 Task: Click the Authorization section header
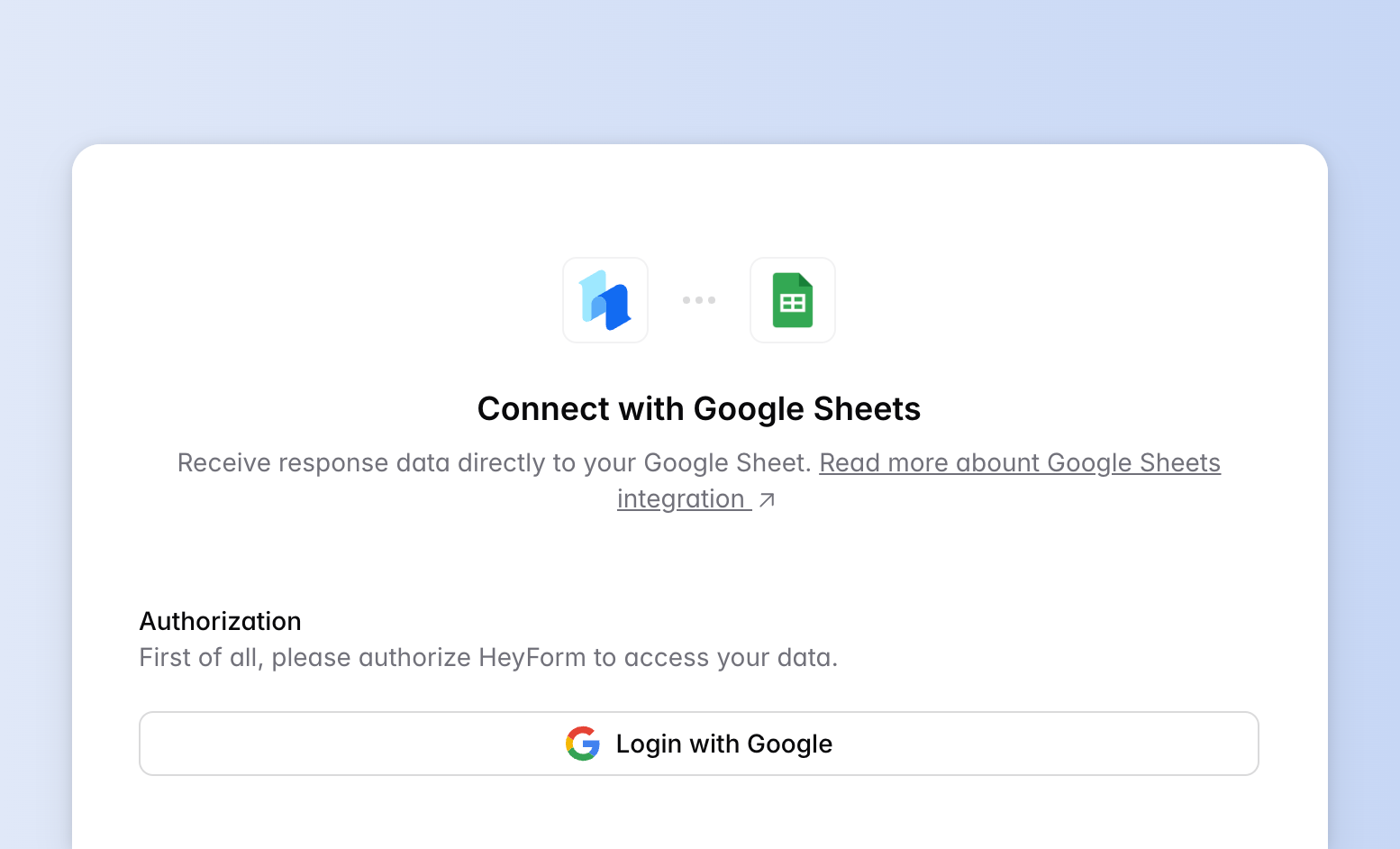pos(219,621)
